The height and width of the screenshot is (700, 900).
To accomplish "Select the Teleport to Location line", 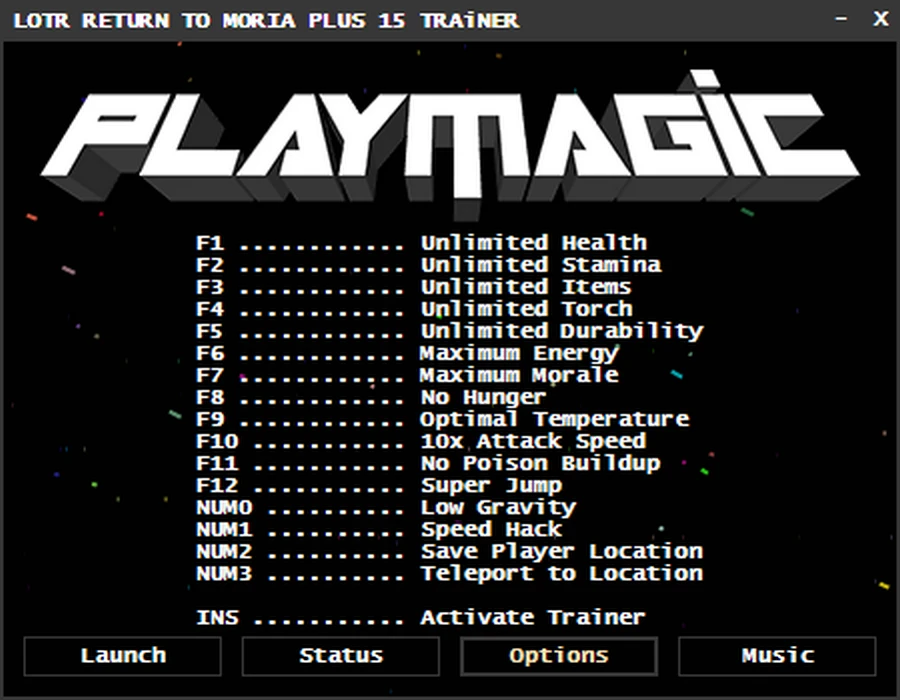I will coord(449,574).
